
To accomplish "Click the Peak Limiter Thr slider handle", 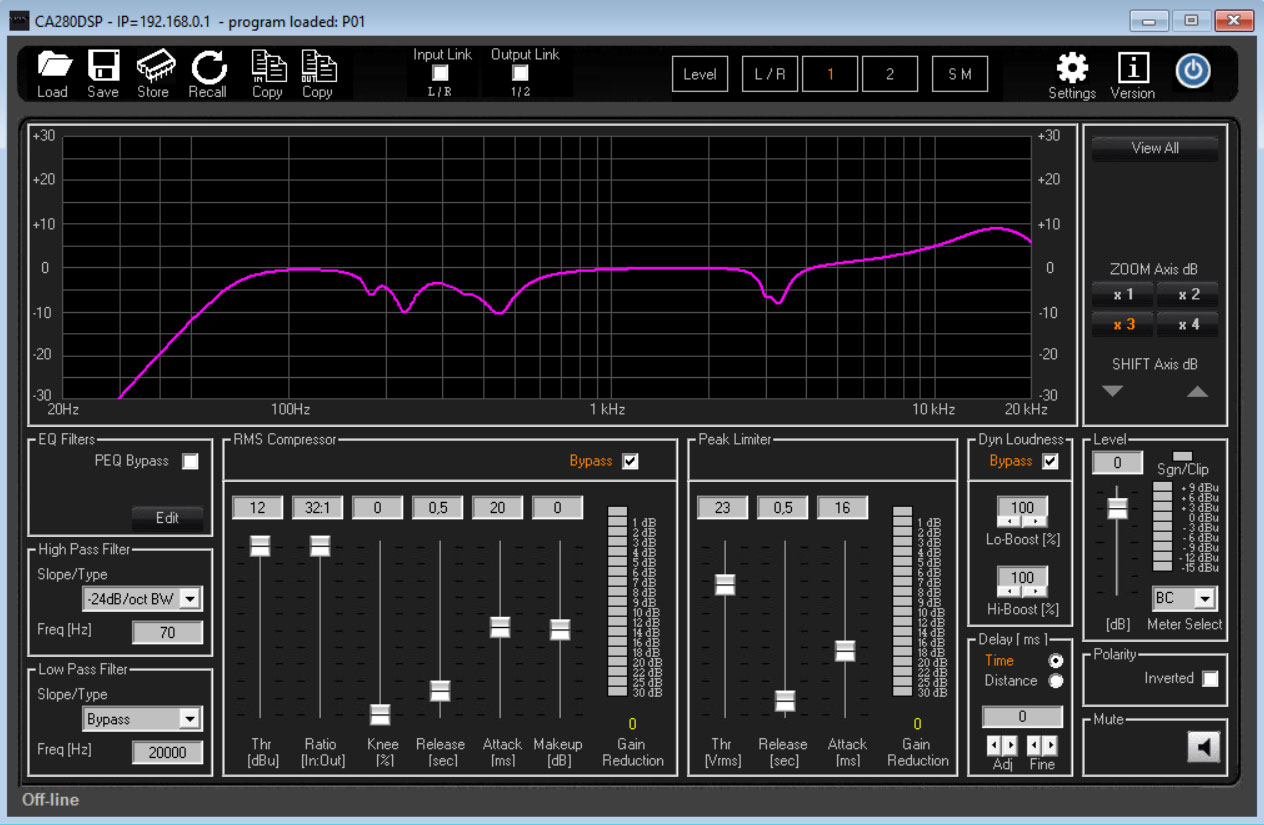I will pyautogui.click(x=725, y=585).
